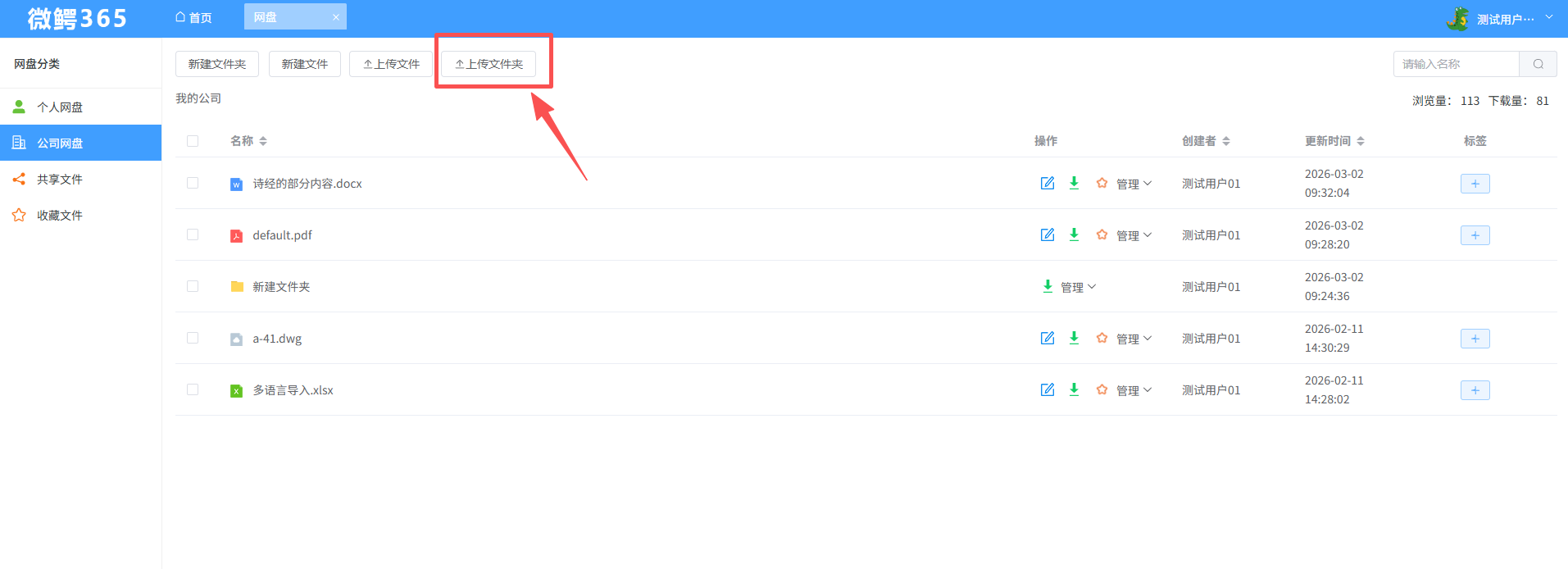Screen dimensions: 1568x569
Task: Click the 我的公司 breadcrumb
Action: (198, 98)
